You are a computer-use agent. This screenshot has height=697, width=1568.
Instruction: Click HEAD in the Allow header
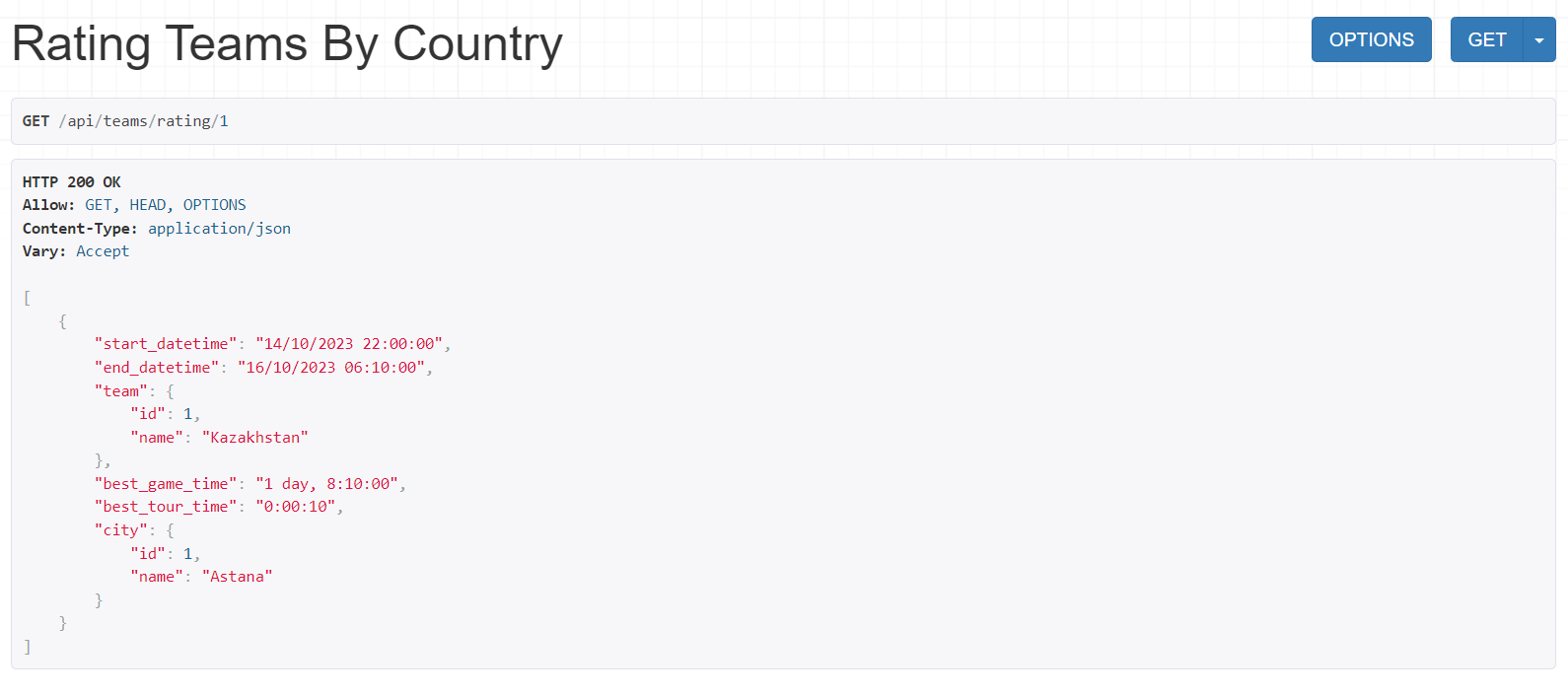tap(148, 205)
